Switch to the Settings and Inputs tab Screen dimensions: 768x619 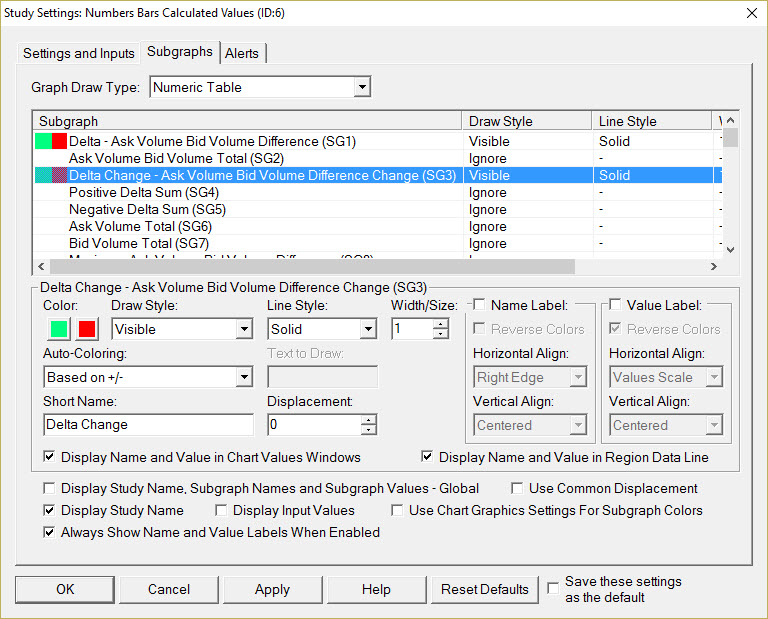tap(78, 53)
